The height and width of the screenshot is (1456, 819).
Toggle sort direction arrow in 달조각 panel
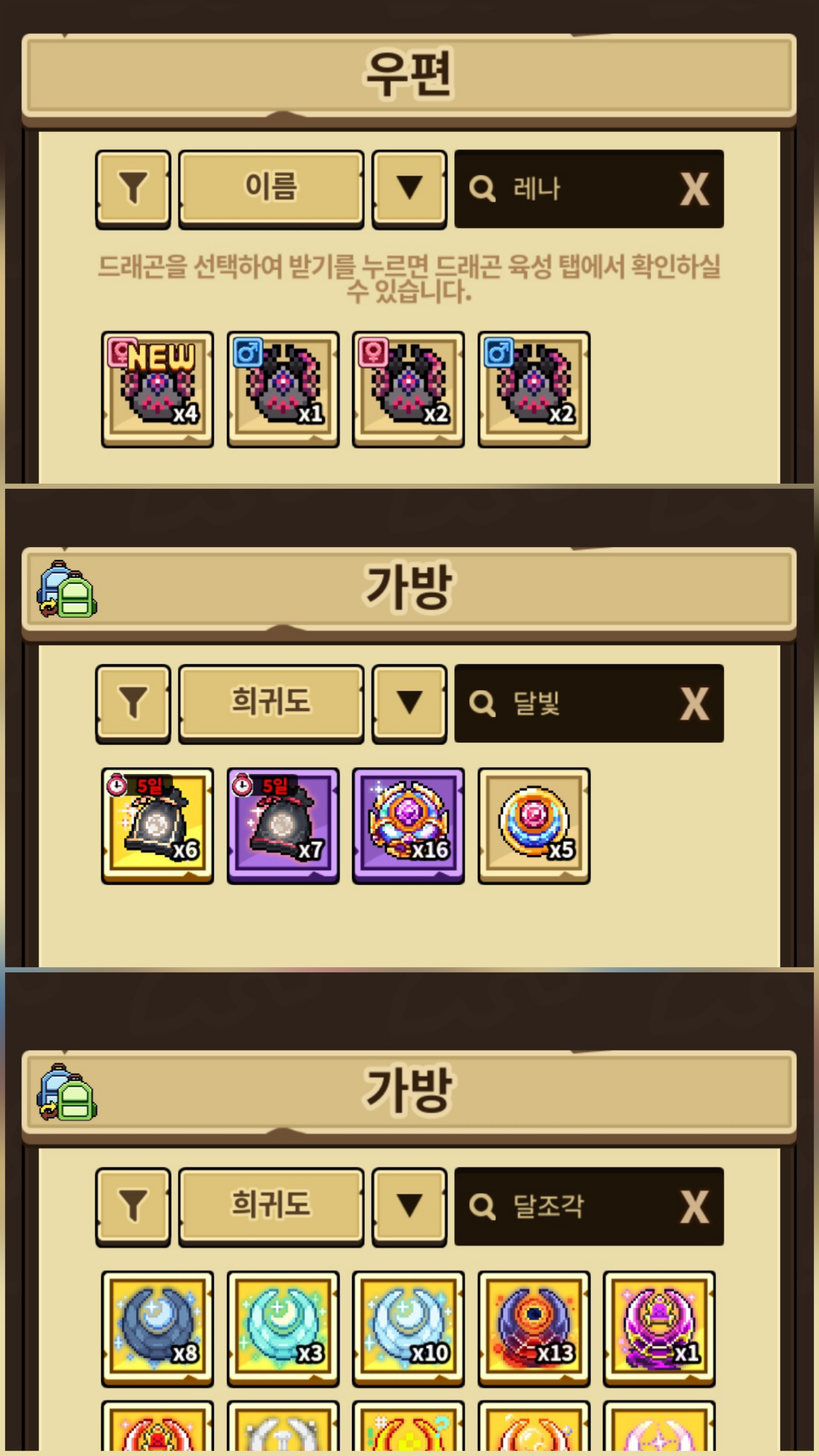click(x=409, y=1206)
